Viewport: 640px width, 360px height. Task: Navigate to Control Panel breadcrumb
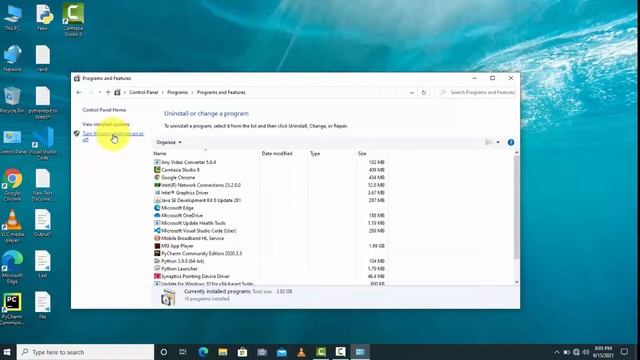pos(144,93)
